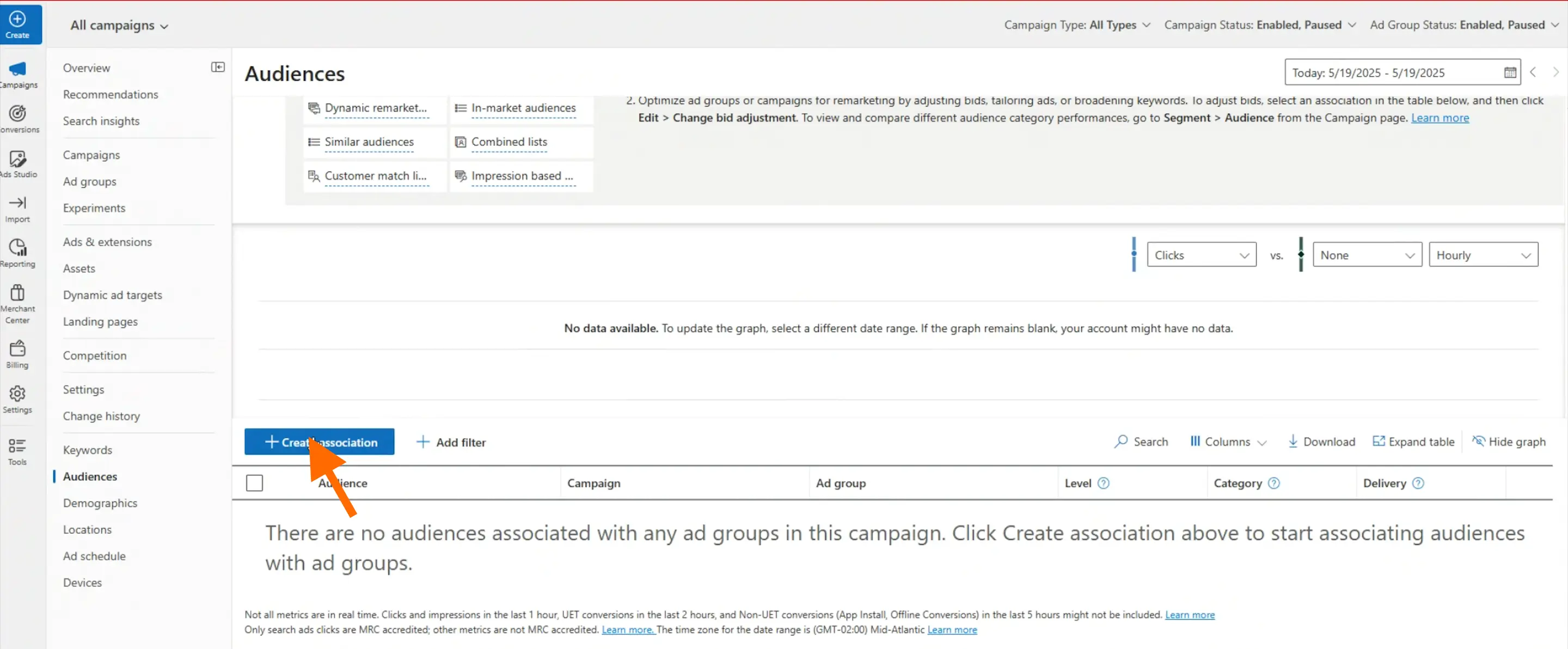Open Locations in side menu
This screenshot has width=1568, height=649.
pos(87,530)
